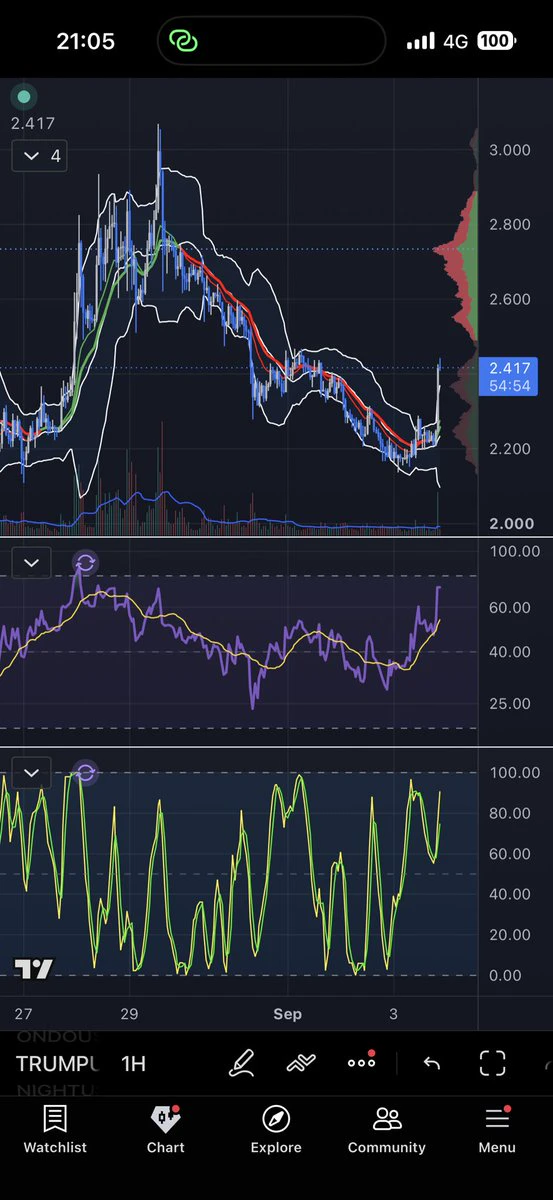Tap the green link icon in status island
Viewport: 553px width, 1200px height.
click(x=184, y=41)
